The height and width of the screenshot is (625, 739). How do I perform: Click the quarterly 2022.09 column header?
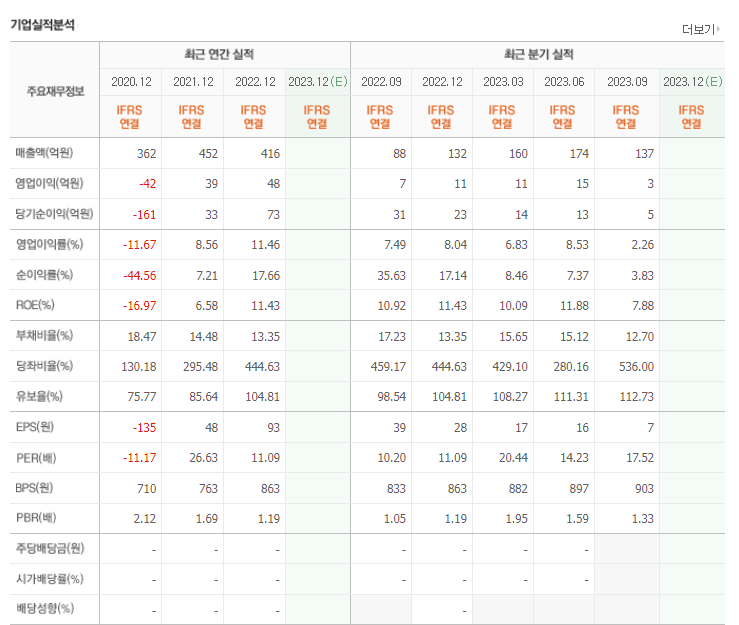pos(381,82)
